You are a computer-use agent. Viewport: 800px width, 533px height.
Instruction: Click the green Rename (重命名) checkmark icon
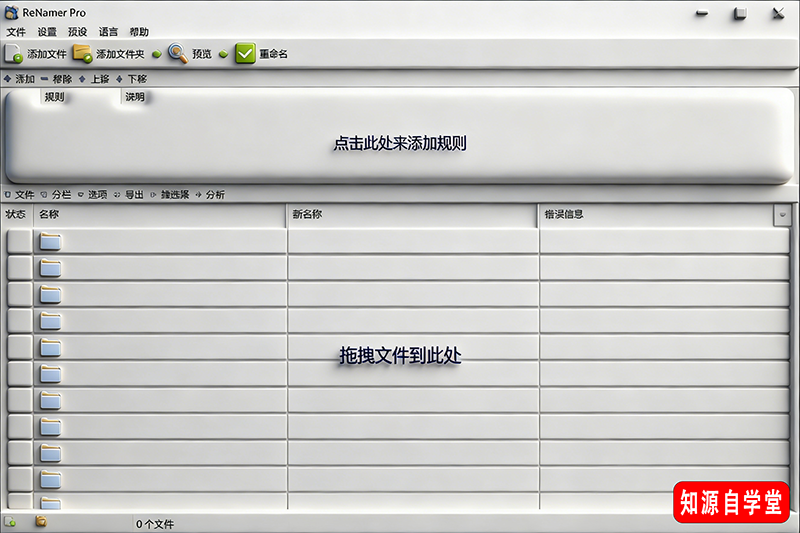coord(245,54)
